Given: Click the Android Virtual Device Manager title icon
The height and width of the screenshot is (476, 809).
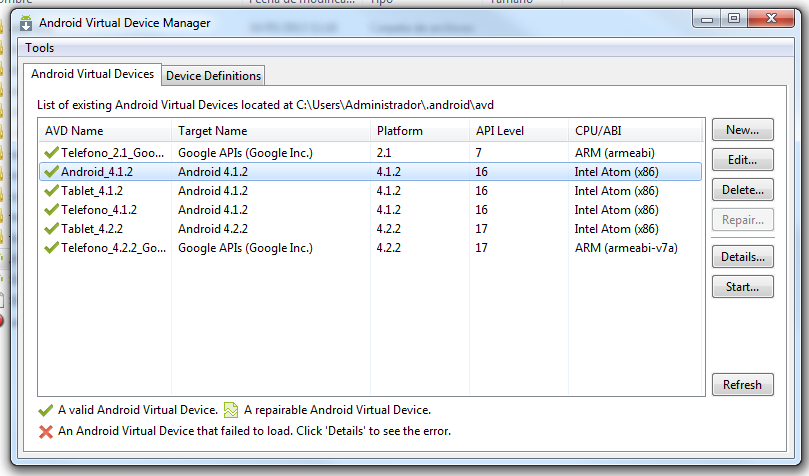Looking at the screenshot, I should click(26, 23).
